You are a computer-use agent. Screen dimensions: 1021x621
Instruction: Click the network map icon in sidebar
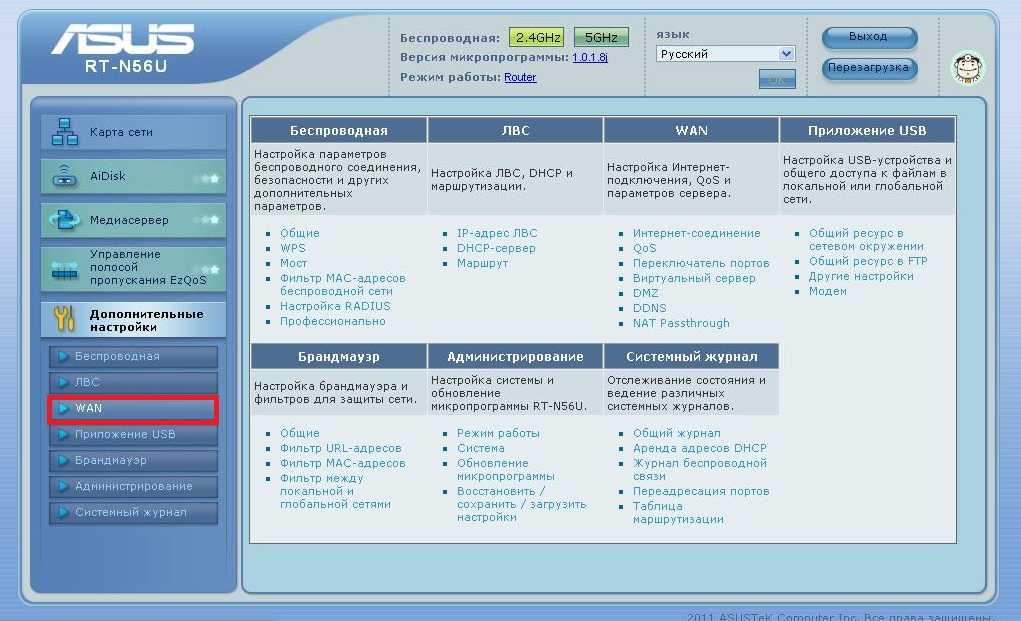pos(65,132)
